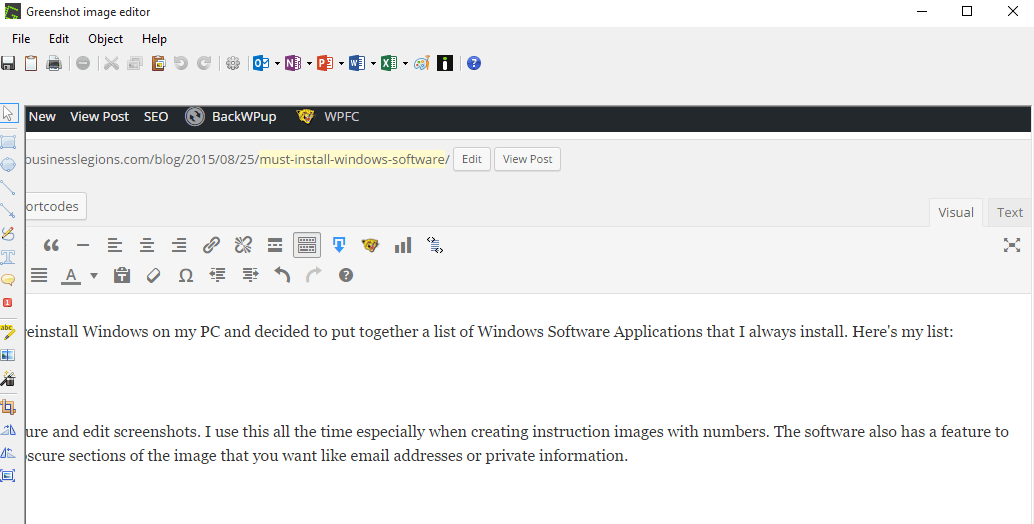Send the image to Outlook
This screenshot has height=524, width=1034.
tap(260, 63)
